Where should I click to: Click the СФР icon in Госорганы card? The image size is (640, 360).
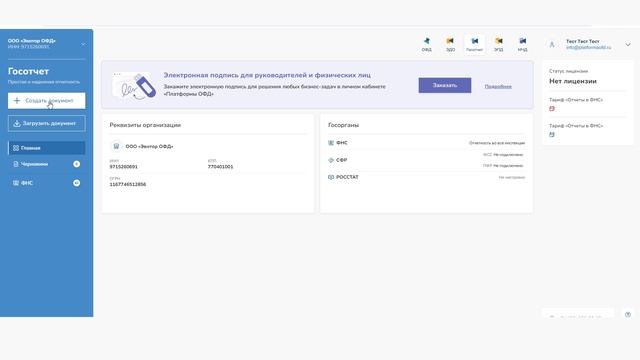(331, 160)
